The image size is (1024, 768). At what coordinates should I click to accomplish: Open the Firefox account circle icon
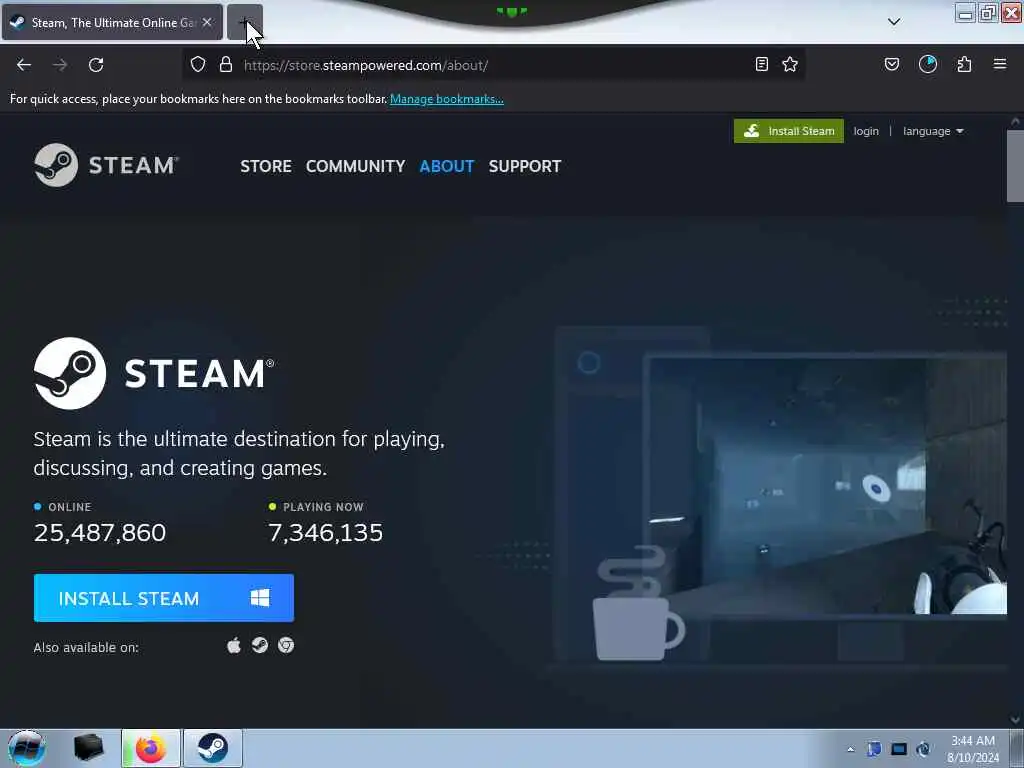[928, 64]
